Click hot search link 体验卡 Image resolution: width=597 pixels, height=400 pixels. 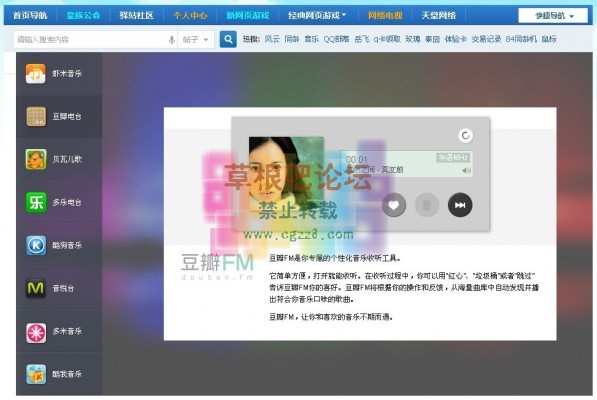click(456, 39)
